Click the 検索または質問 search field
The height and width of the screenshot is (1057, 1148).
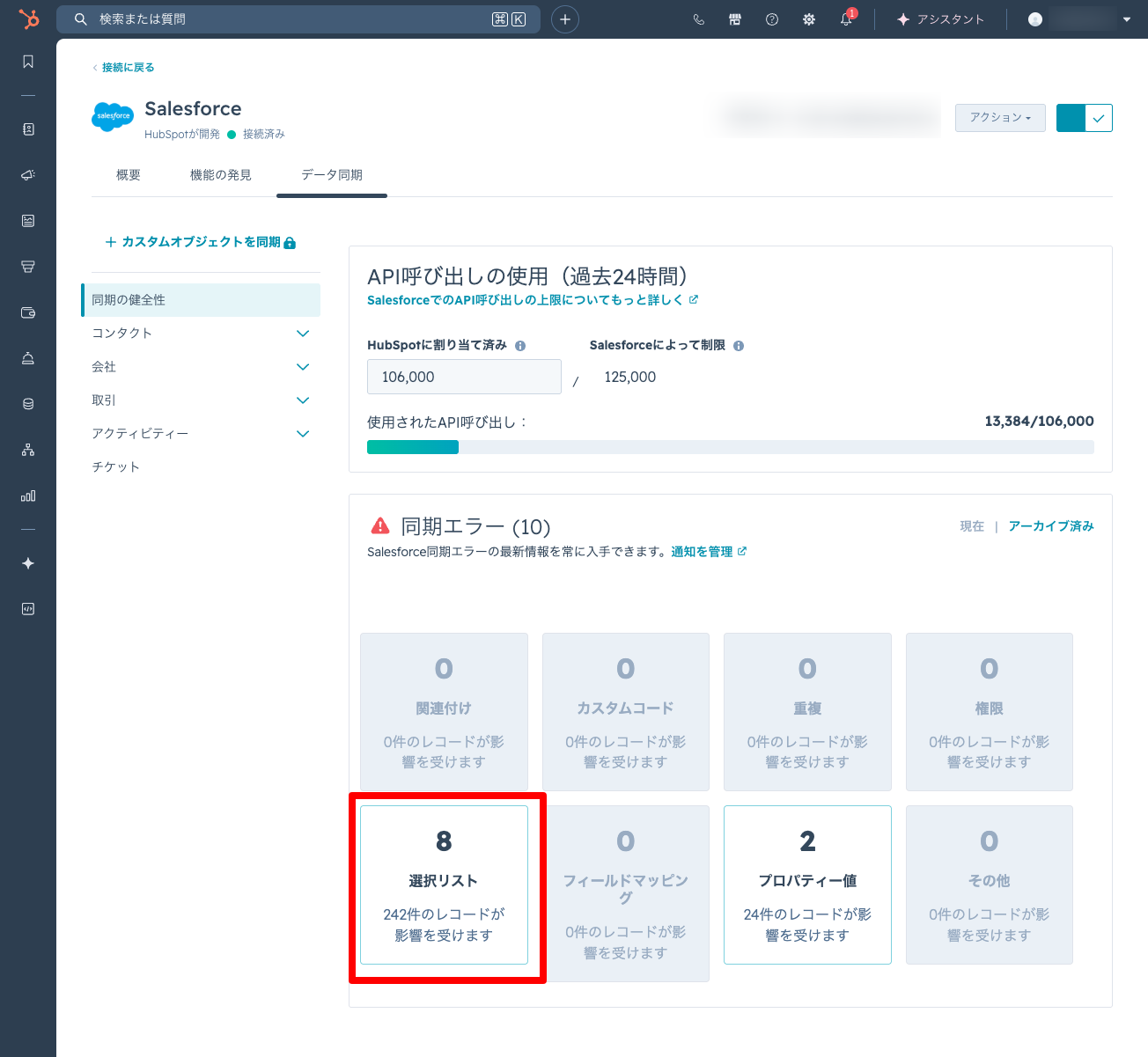pyautogui.click(x=298, y=19)
